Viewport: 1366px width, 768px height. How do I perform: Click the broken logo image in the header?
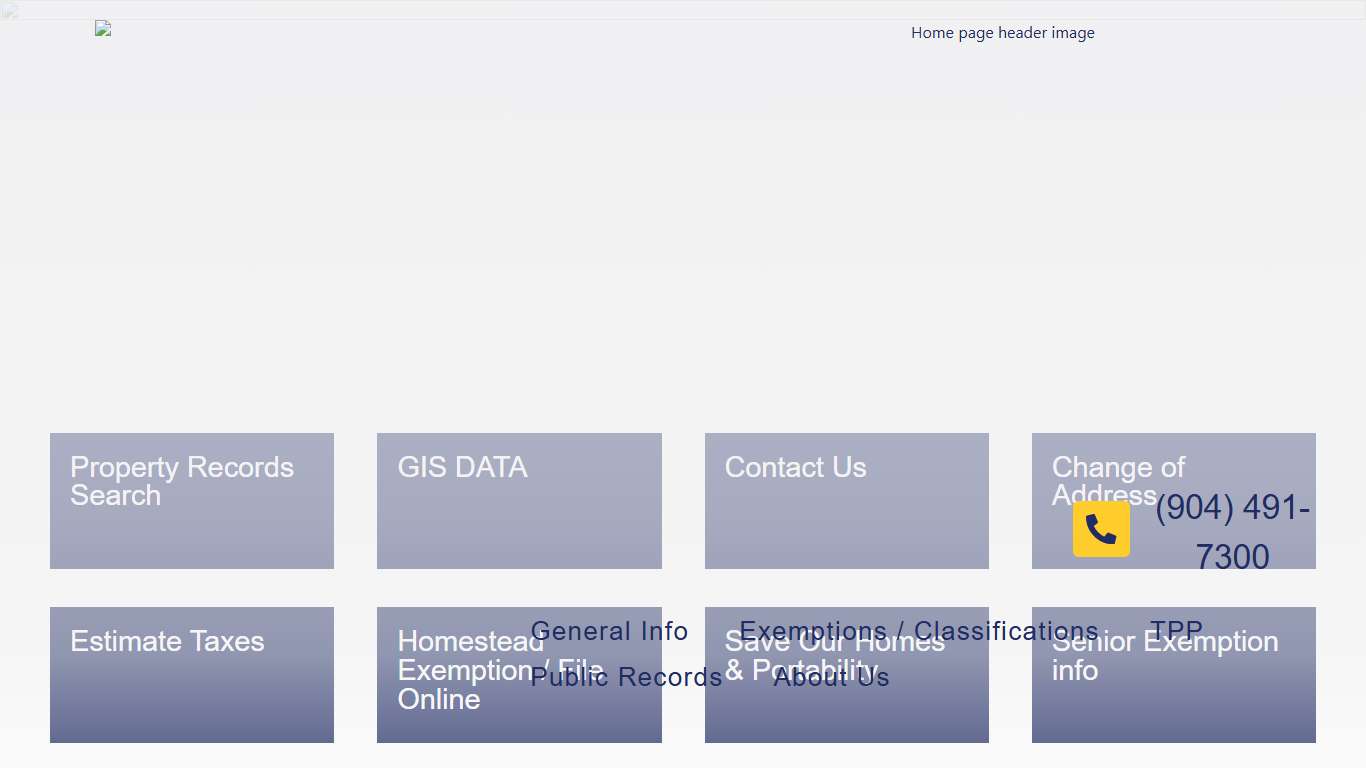[x=103, y=29]
